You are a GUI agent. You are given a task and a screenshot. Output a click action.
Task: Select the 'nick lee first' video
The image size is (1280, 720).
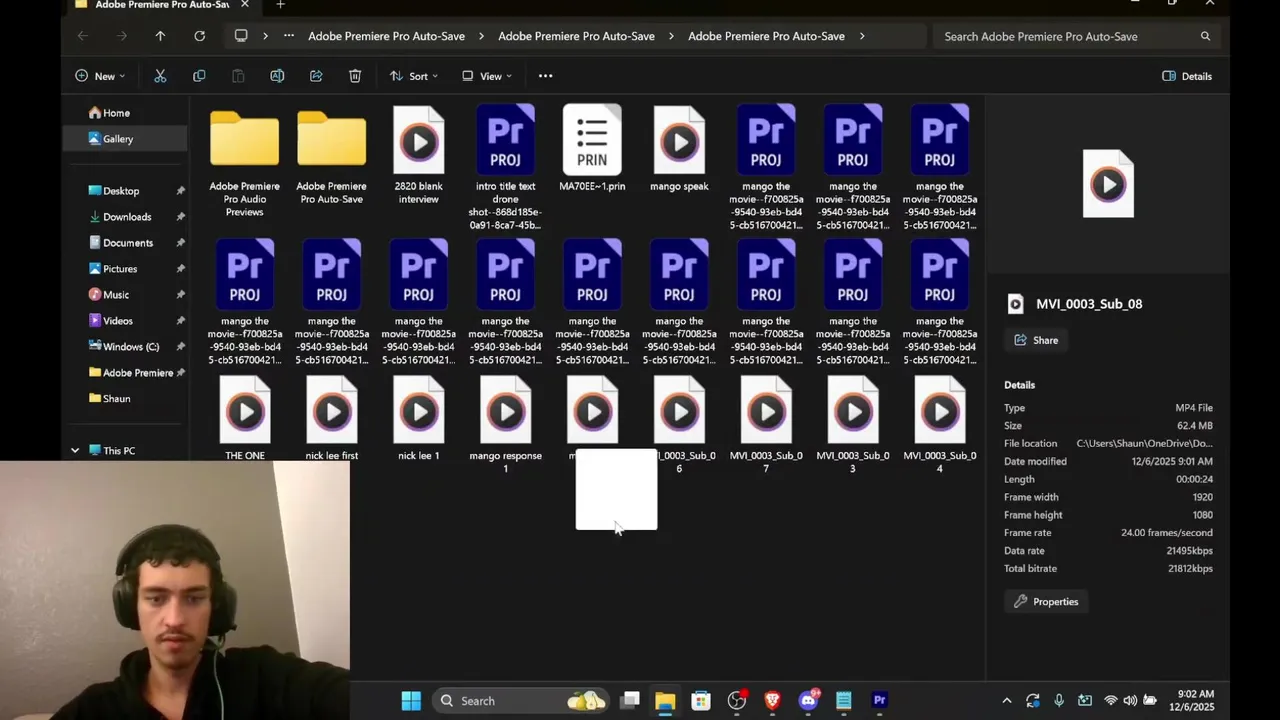[x=332, y=418]
